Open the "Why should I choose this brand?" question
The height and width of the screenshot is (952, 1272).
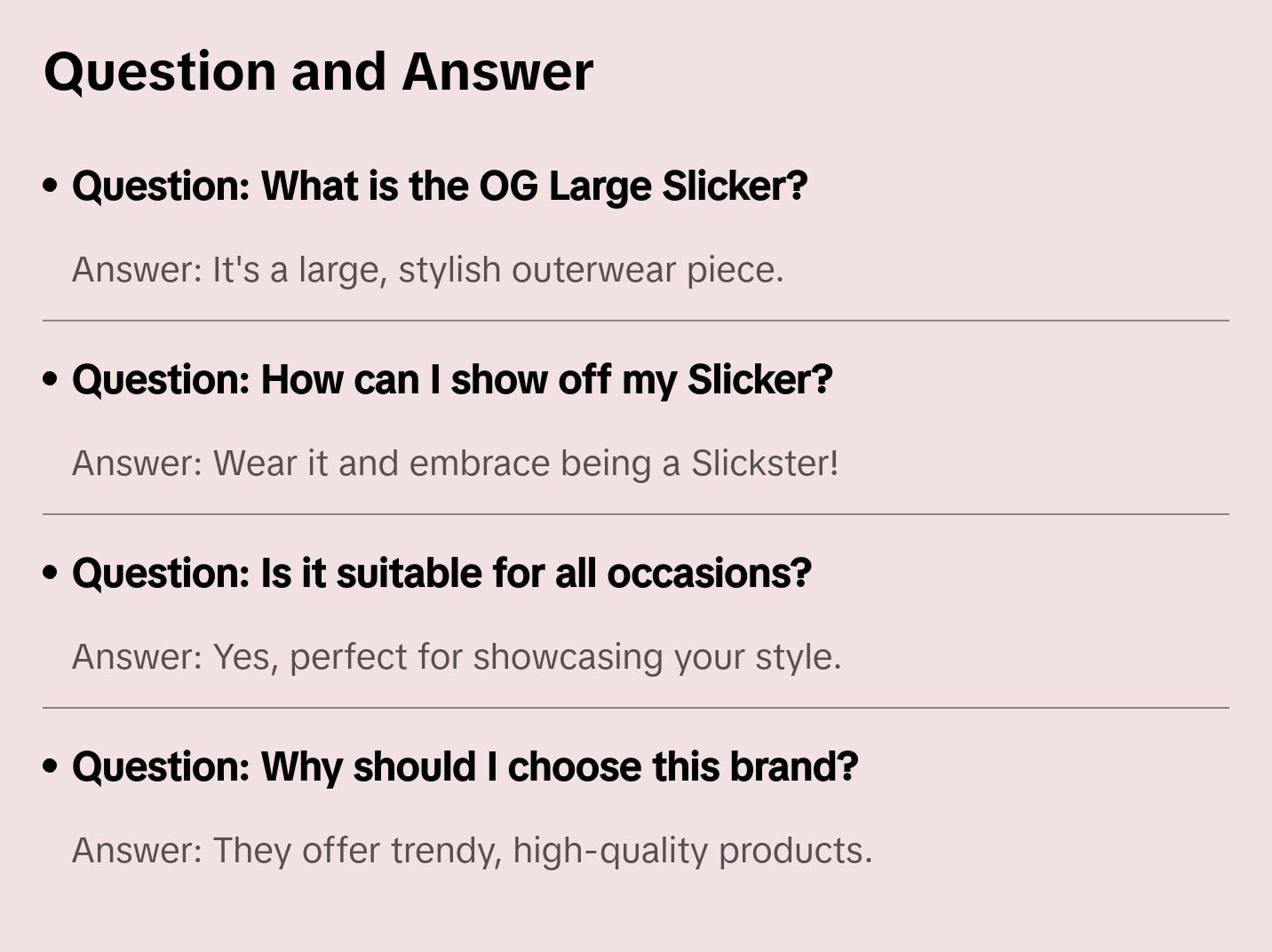pos(465,767)
